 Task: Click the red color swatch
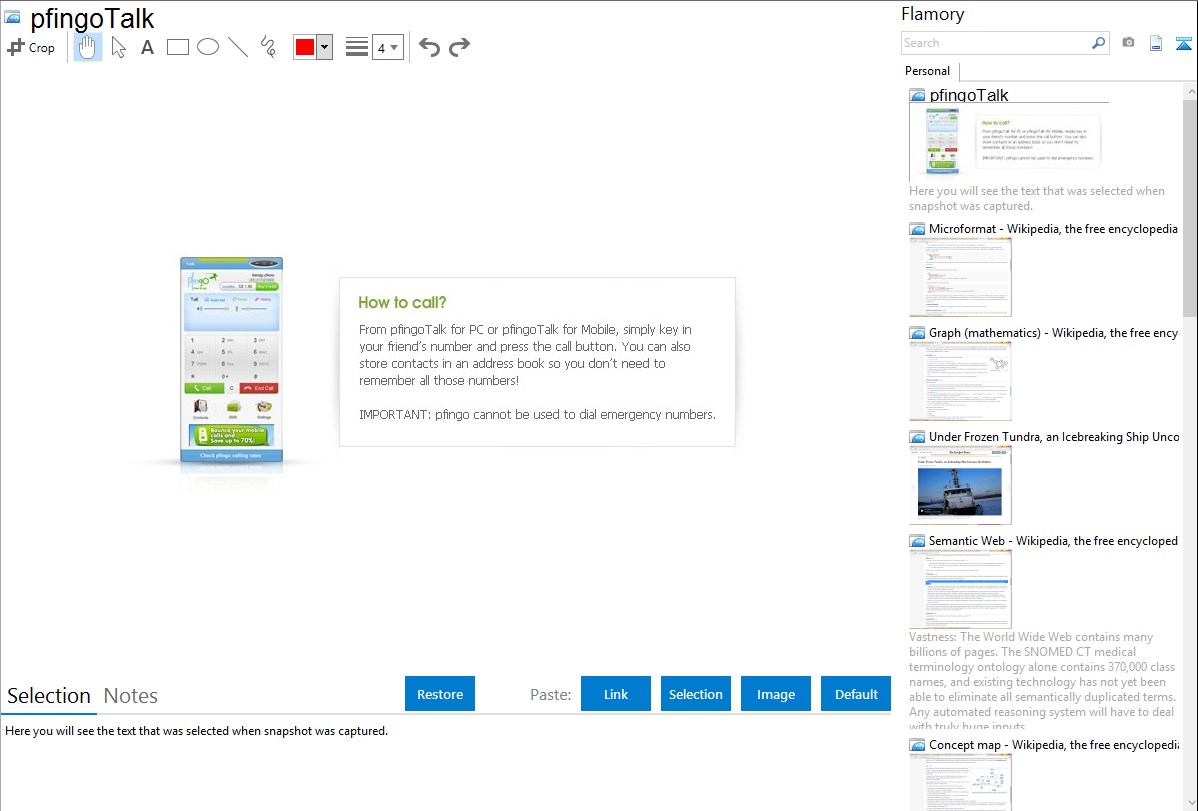(305, 47)
